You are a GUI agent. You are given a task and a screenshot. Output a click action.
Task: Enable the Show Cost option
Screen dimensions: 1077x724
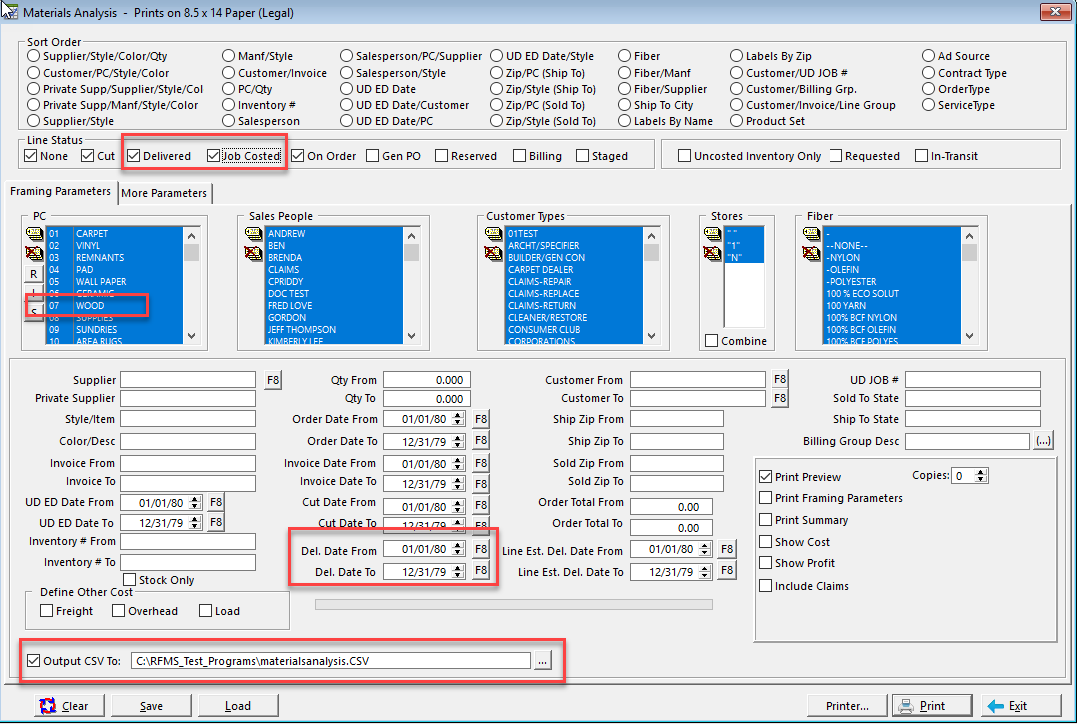pos(795,542)
